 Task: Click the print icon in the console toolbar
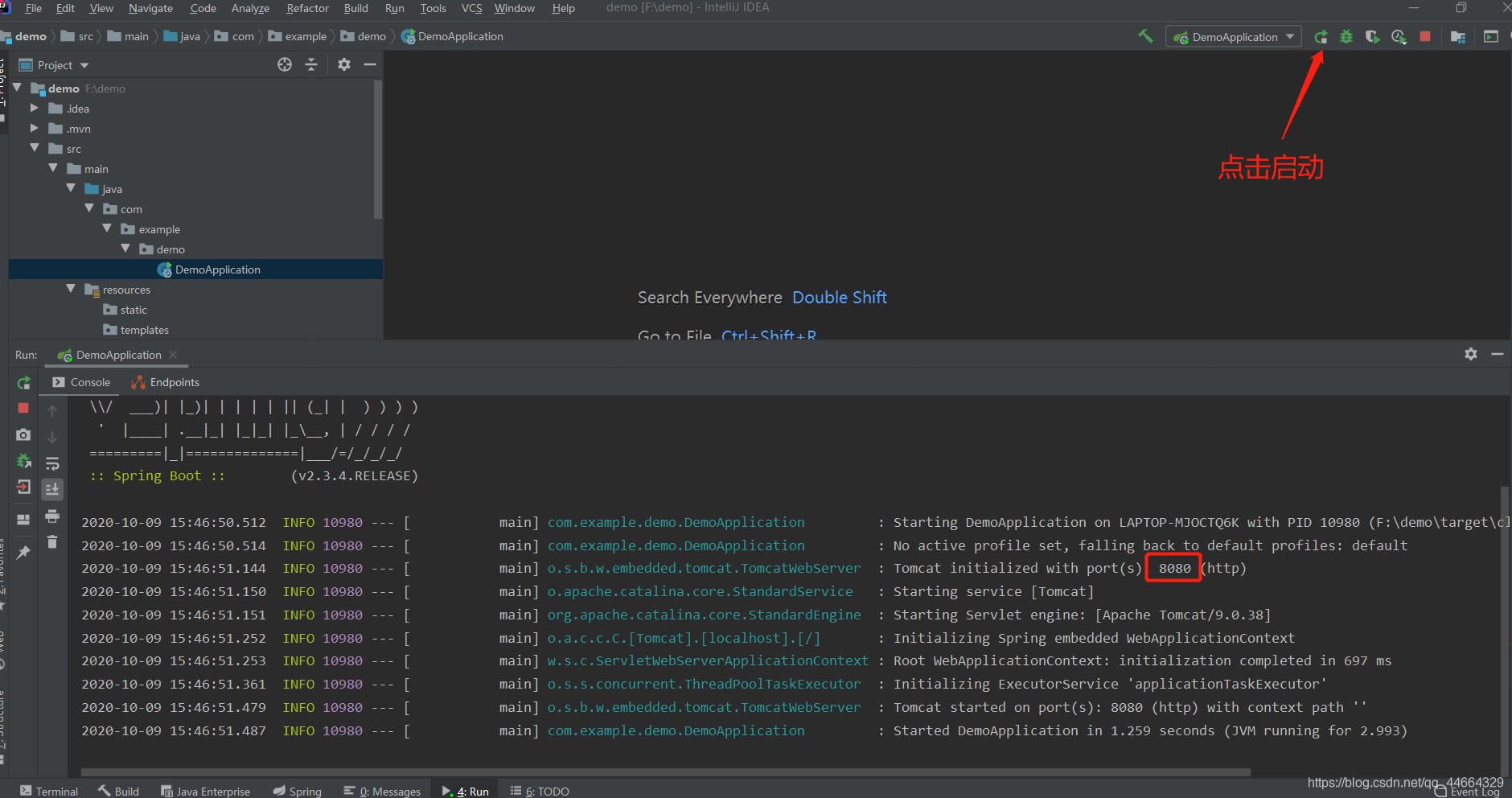(52, 516)
